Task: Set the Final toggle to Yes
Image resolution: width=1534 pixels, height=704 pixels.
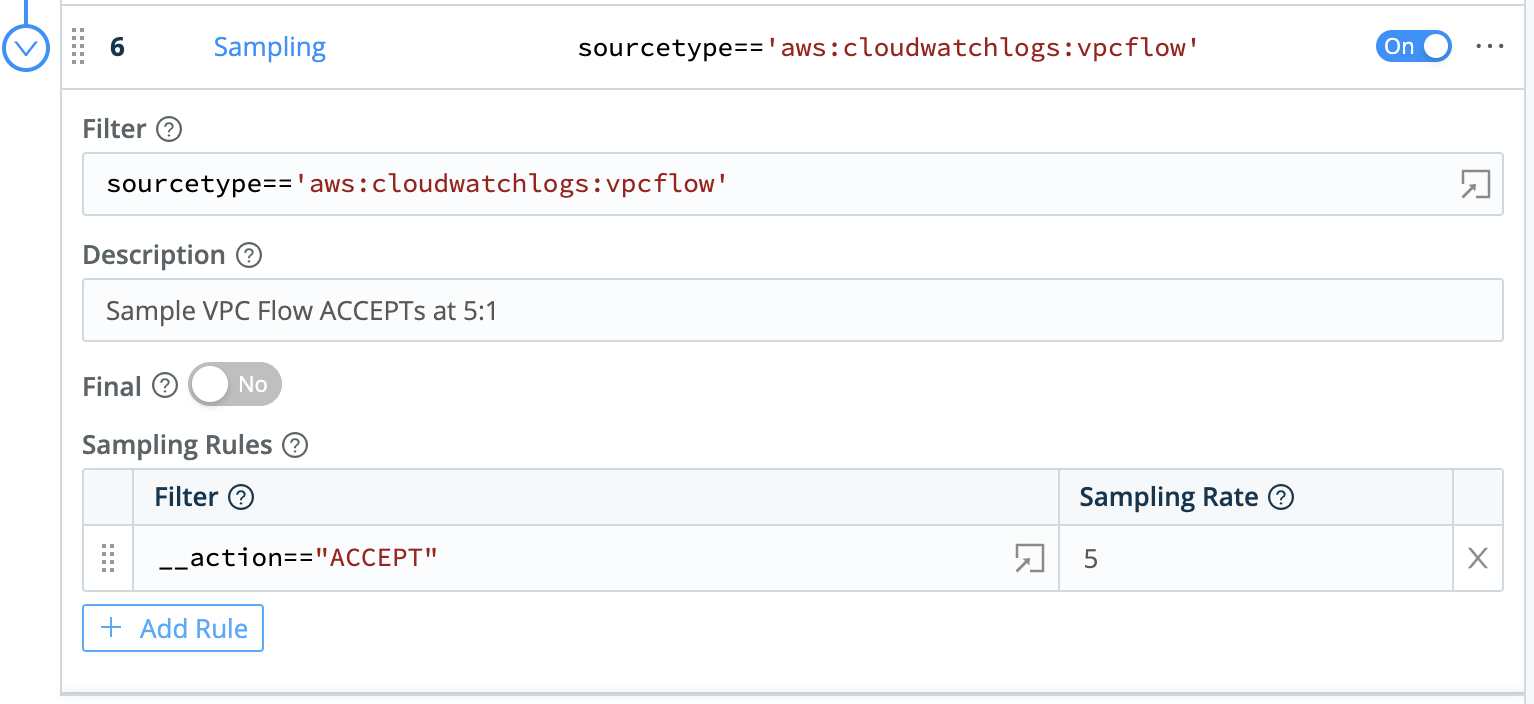Action: click(x=235, y=384)
